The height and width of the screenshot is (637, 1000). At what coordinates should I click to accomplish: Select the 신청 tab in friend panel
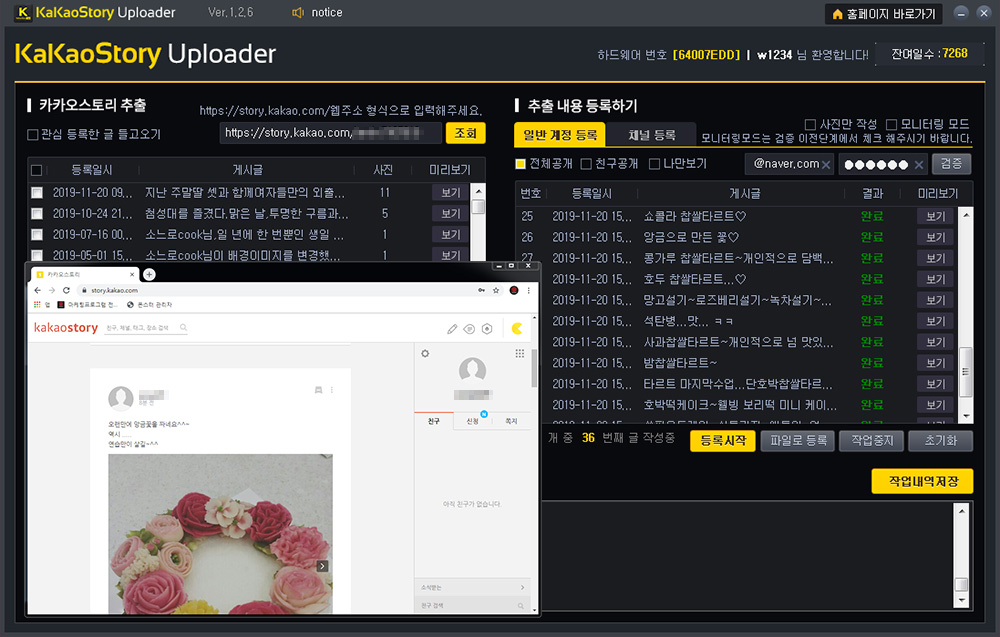point(472,421)
